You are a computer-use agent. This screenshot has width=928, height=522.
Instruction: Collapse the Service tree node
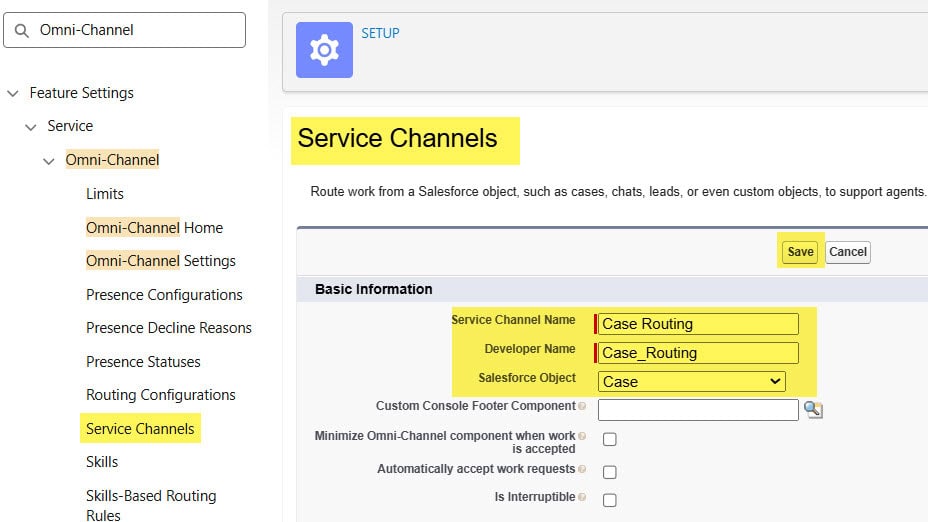coord(31,127)
